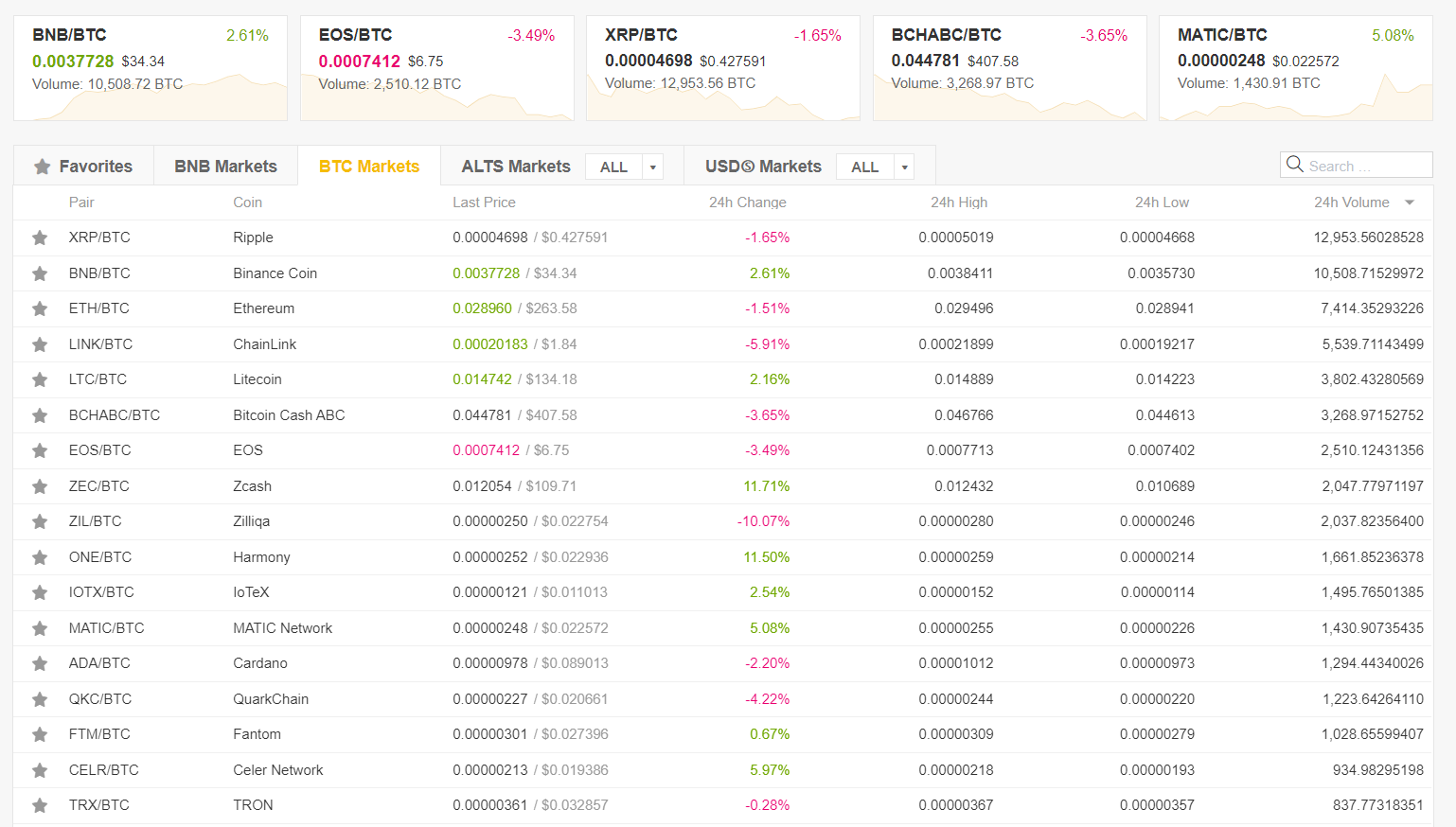
Task: Open the MATIC/BTC ticker card
Action: coord(1296,68)
